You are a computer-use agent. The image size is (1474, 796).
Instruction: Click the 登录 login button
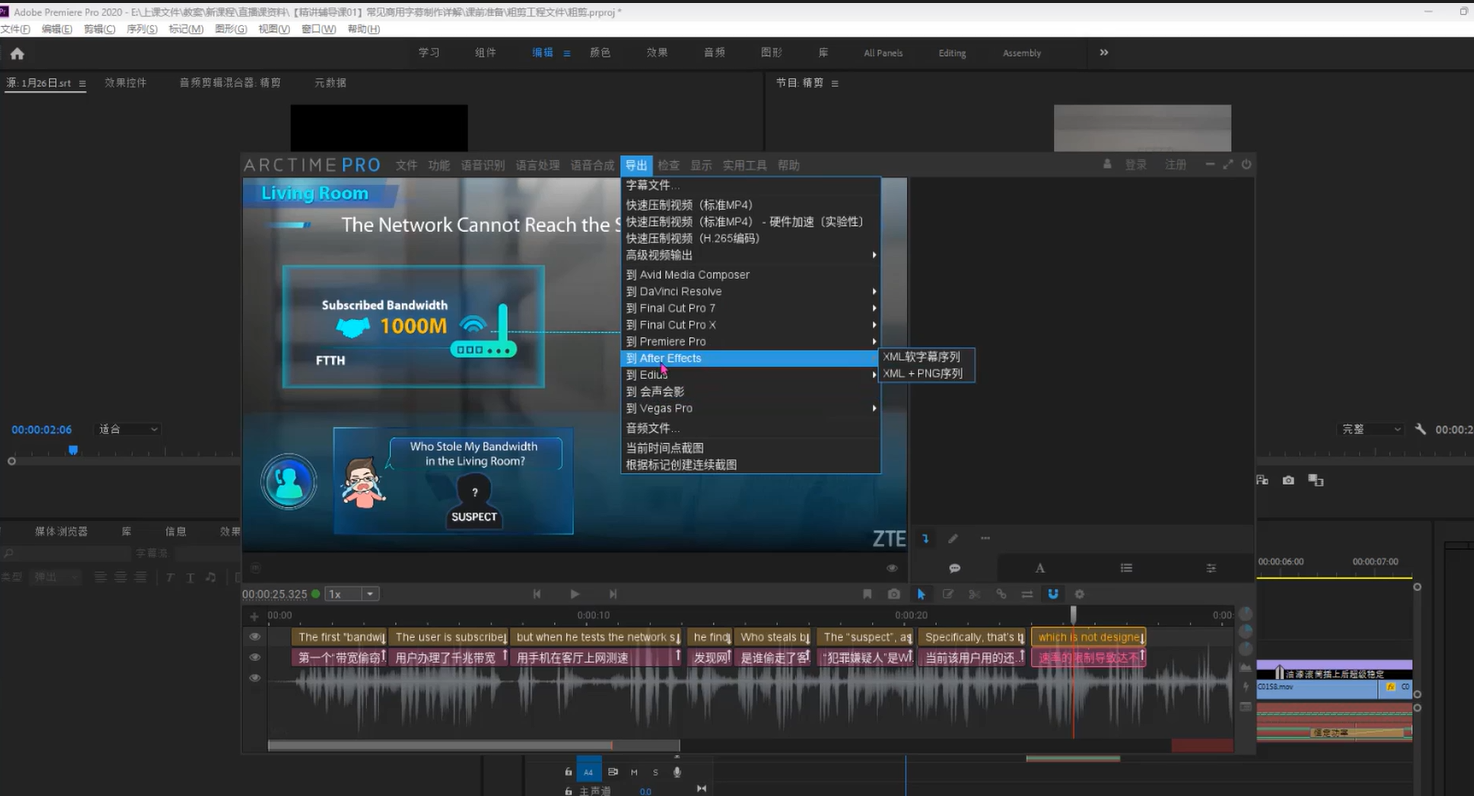pos(1135,165)
